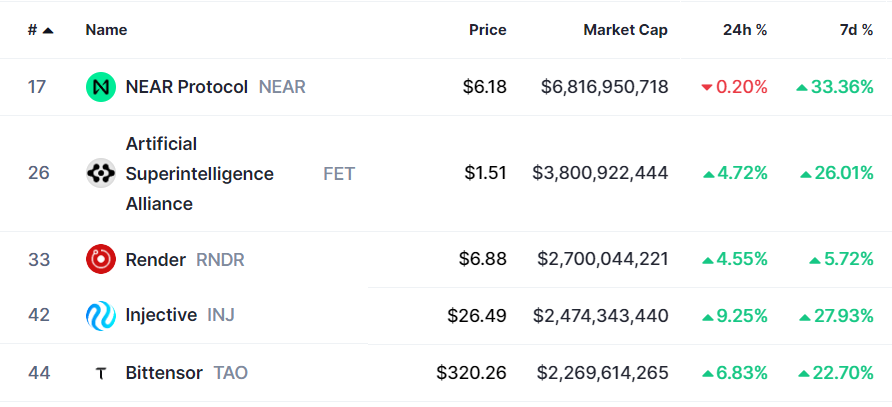
Task: Open the Render RNDR coin link
Action: (185, 260)
